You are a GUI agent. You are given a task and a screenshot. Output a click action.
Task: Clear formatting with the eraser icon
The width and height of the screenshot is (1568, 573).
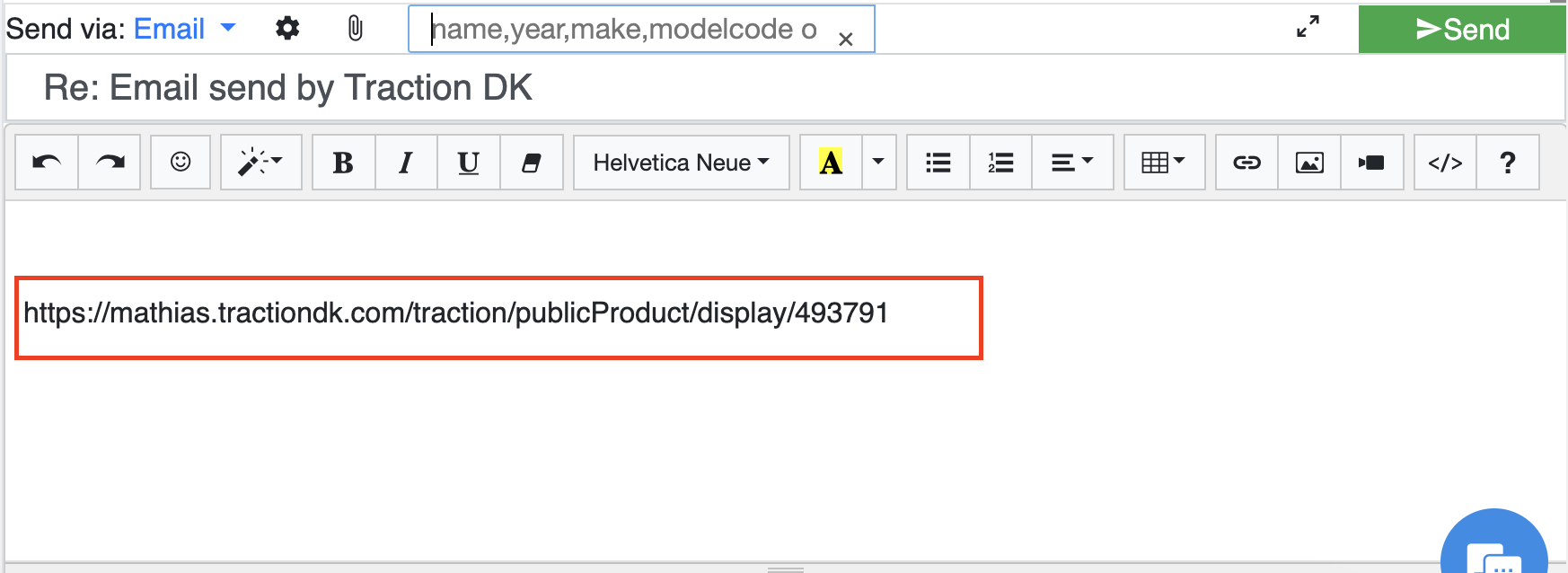532,163
